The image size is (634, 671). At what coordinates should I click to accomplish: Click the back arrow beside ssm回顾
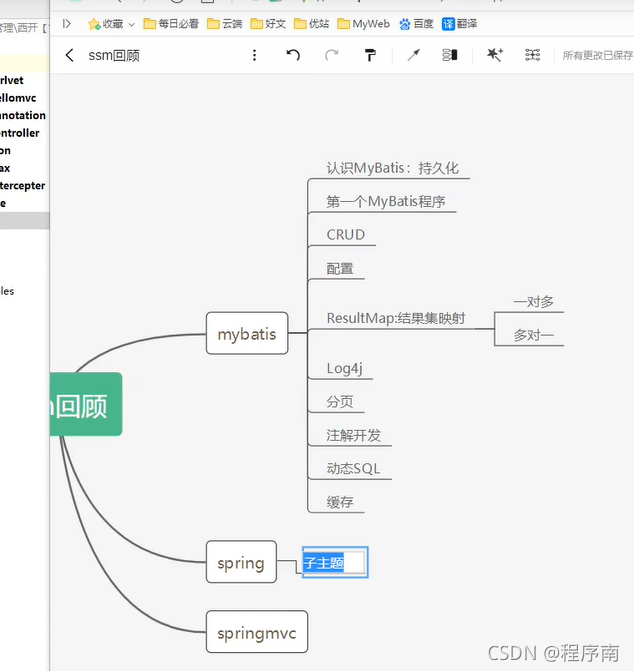[69, 55]
